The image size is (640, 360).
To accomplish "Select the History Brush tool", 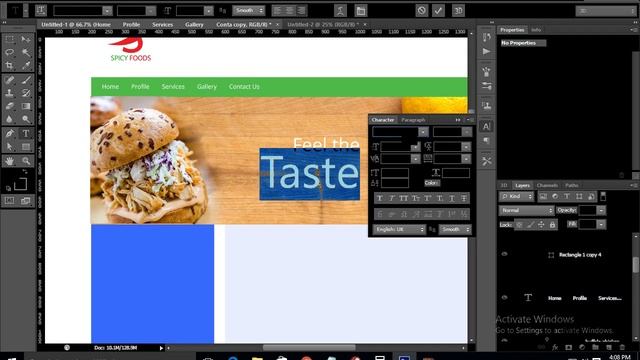I will pos(26,93).
